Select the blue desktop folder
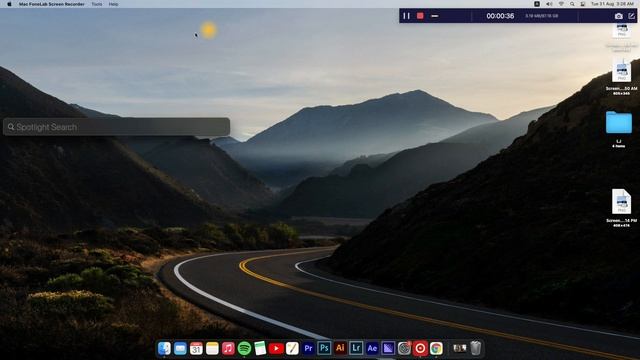The height and width of the screenshot is (360, 640). pos(619,122)
